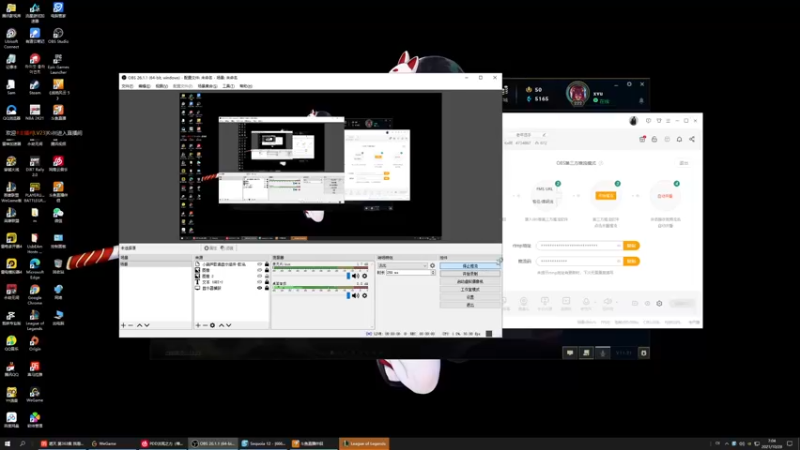The height and width of the screenshot is (450, 800).
Task: Click the rtmp地址 input field in Douyu companion
Action: tap(579, 246)
